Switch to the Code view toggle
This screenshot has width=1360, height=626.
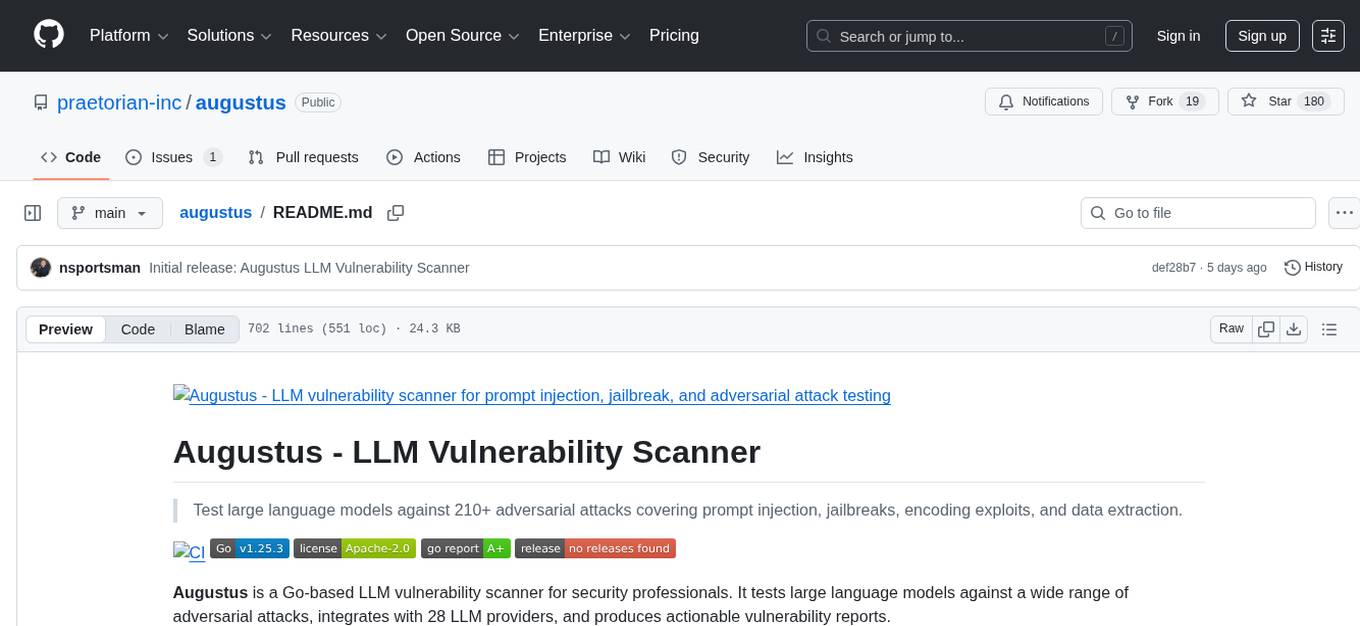(138, 329)
